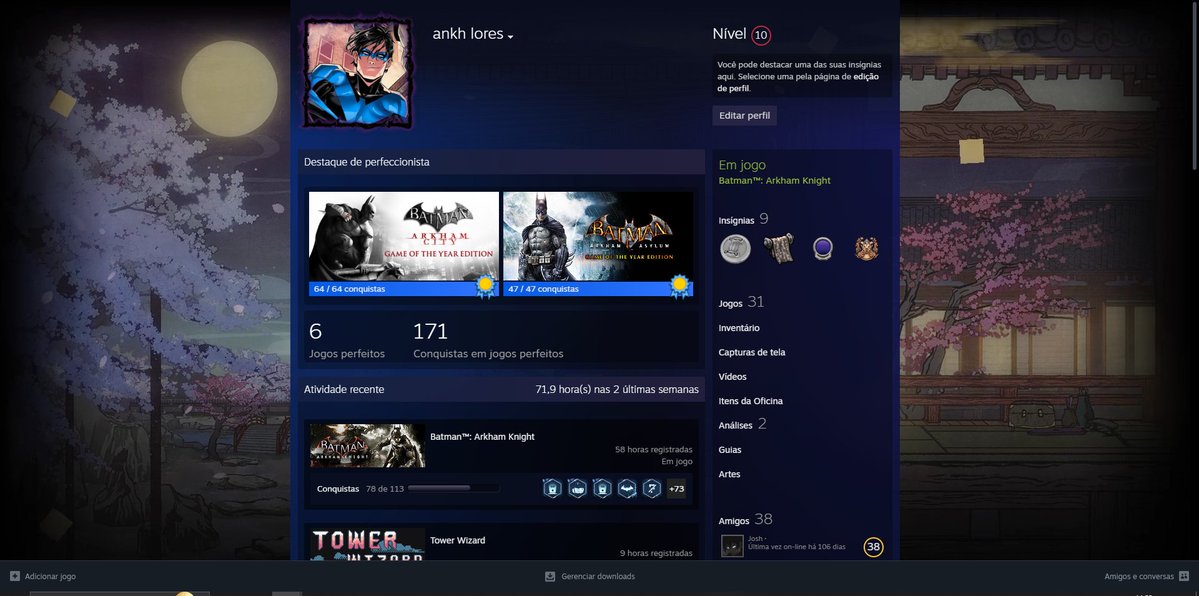Click the 6 Jogos perfeitos stat
Viewport: 1199px width, 596px height.
coord(347,340)
